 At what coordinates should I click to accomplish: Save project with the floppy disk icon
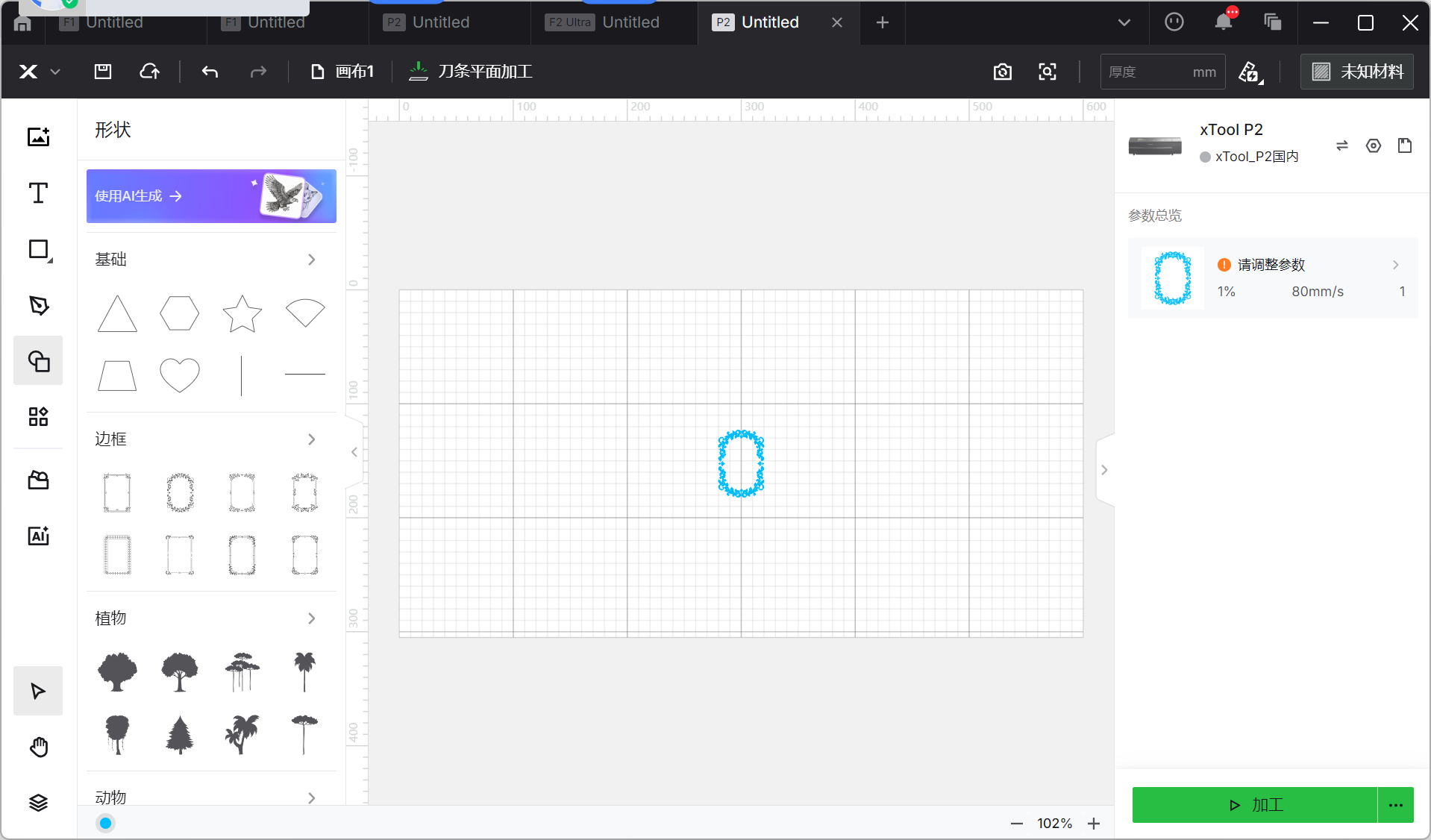pos(103,72)
